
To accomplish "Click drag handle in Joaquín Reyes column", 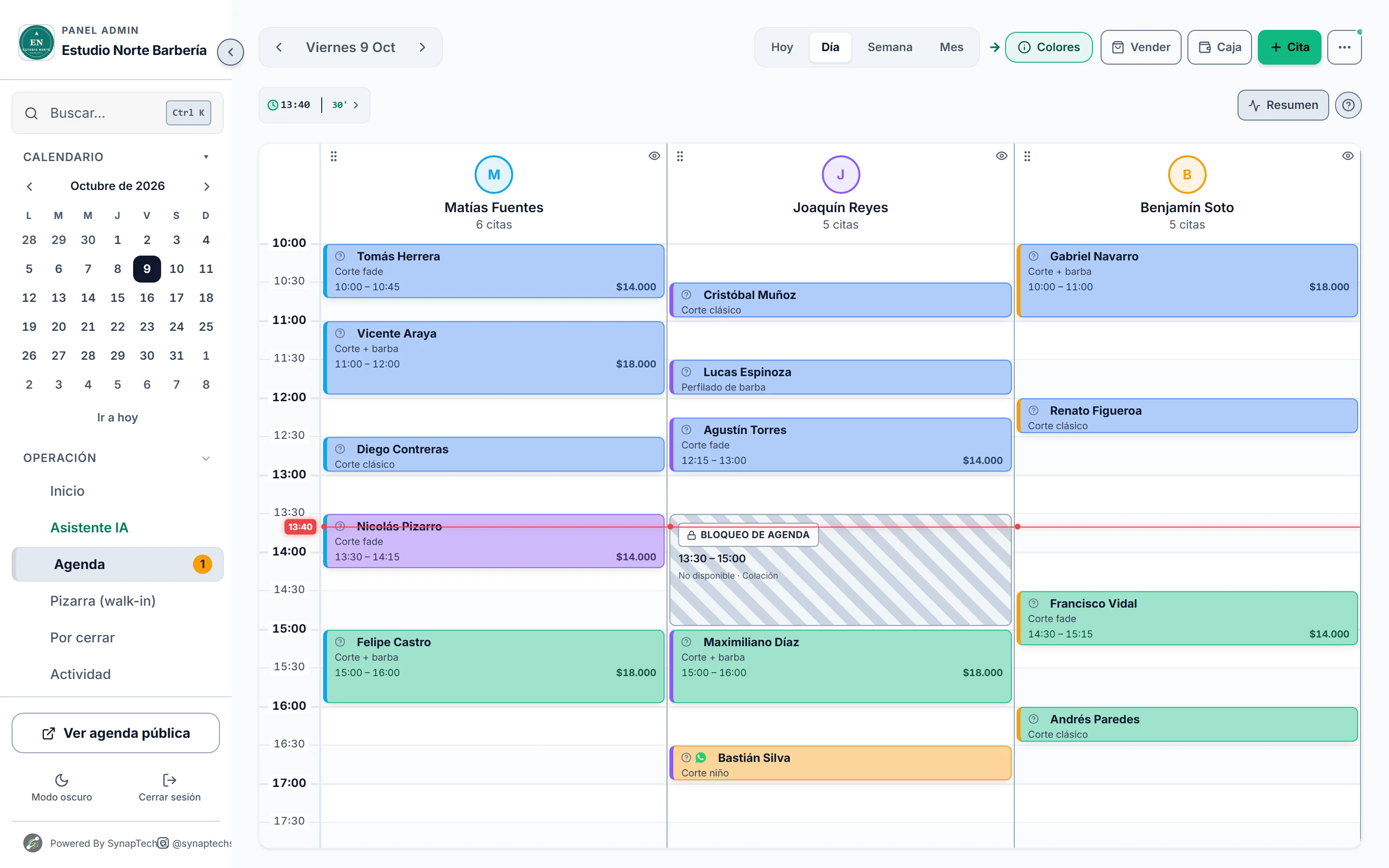I will pyautogui.click(x=680, y=156).
